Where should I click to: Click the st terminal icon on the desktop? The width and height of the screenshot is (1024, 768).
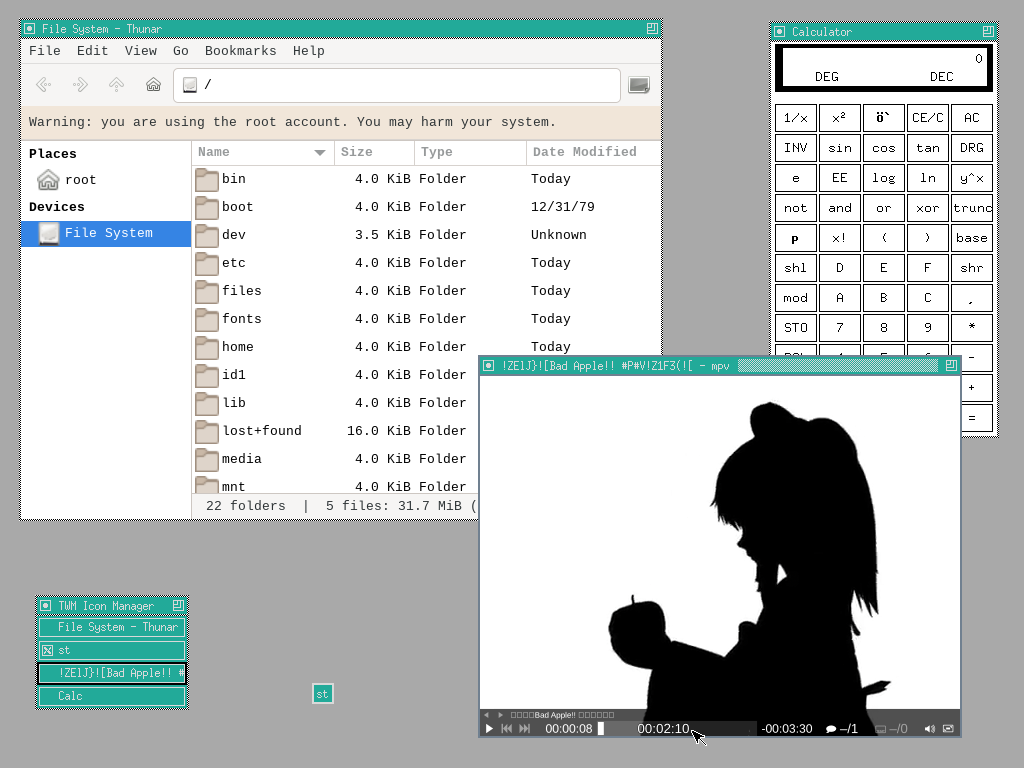pos(322,693)
